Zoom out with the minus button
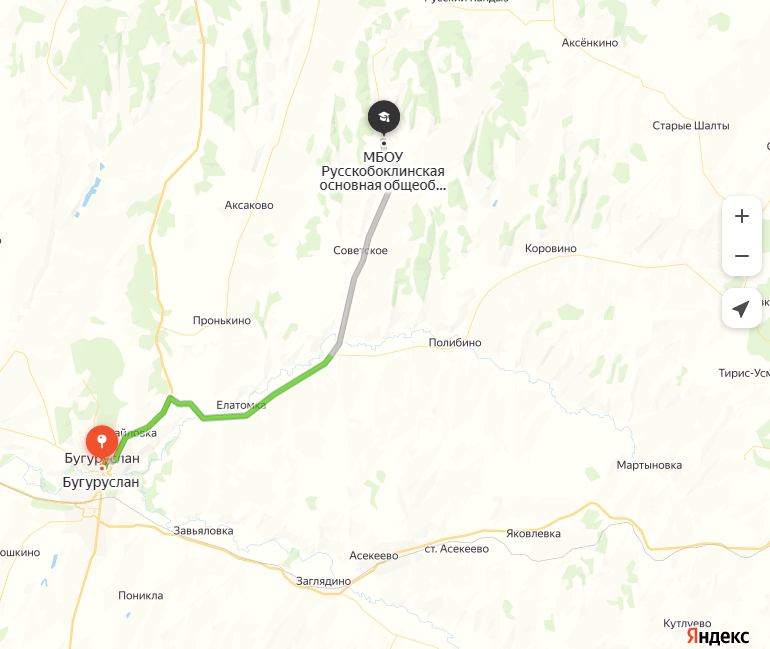Screen dimensions: 770x649 [742, 256]
